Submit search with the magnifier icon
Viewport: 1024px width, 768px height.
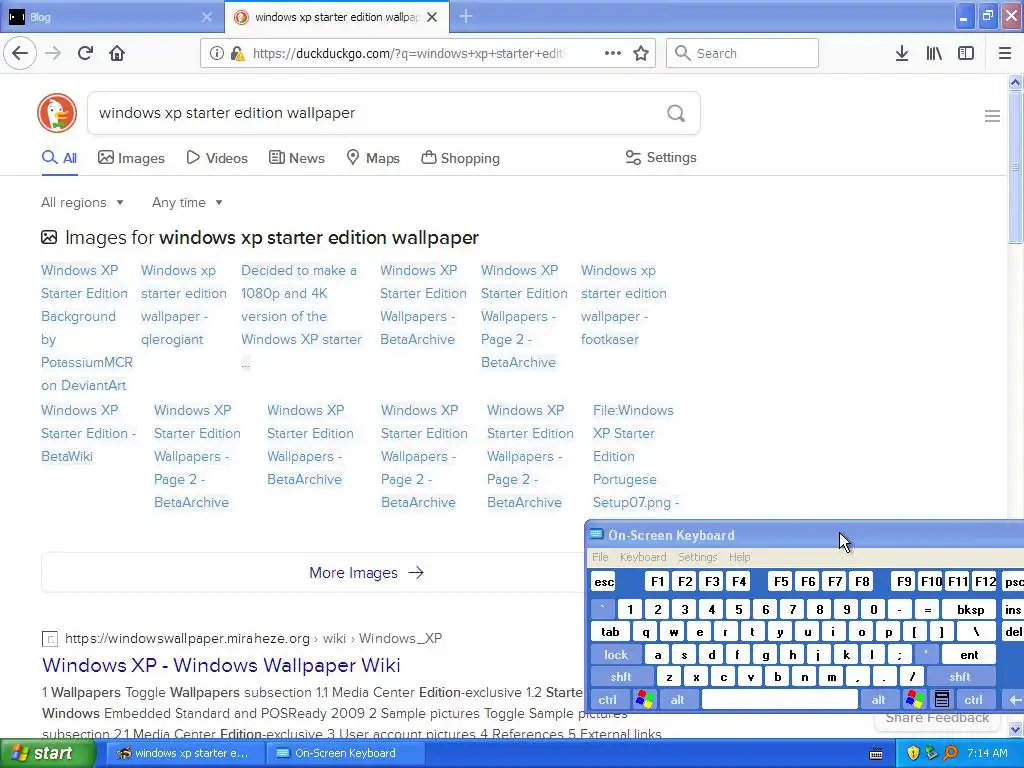click(676, 114)
